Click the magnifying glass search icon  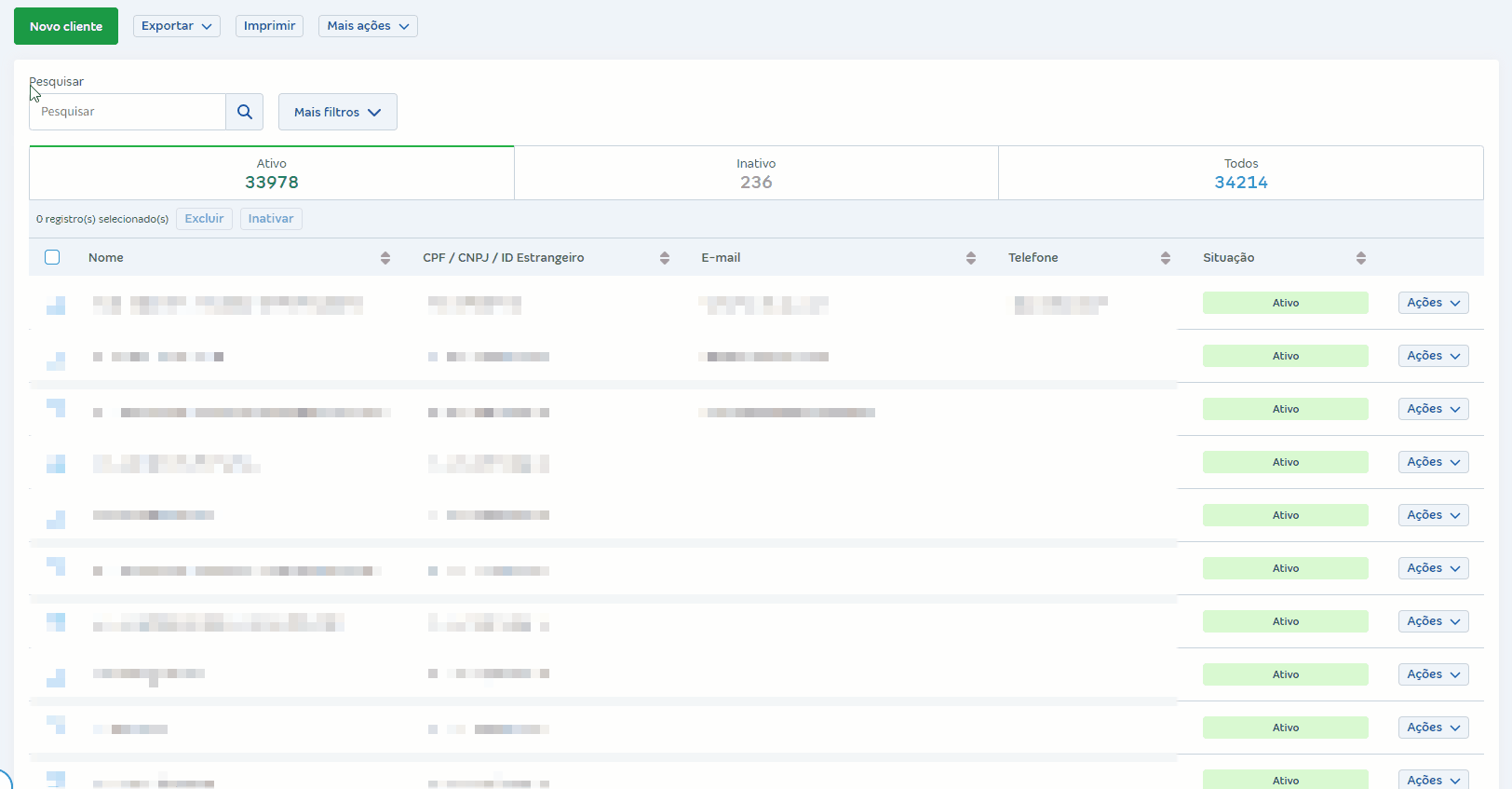(x=244, y=112)
